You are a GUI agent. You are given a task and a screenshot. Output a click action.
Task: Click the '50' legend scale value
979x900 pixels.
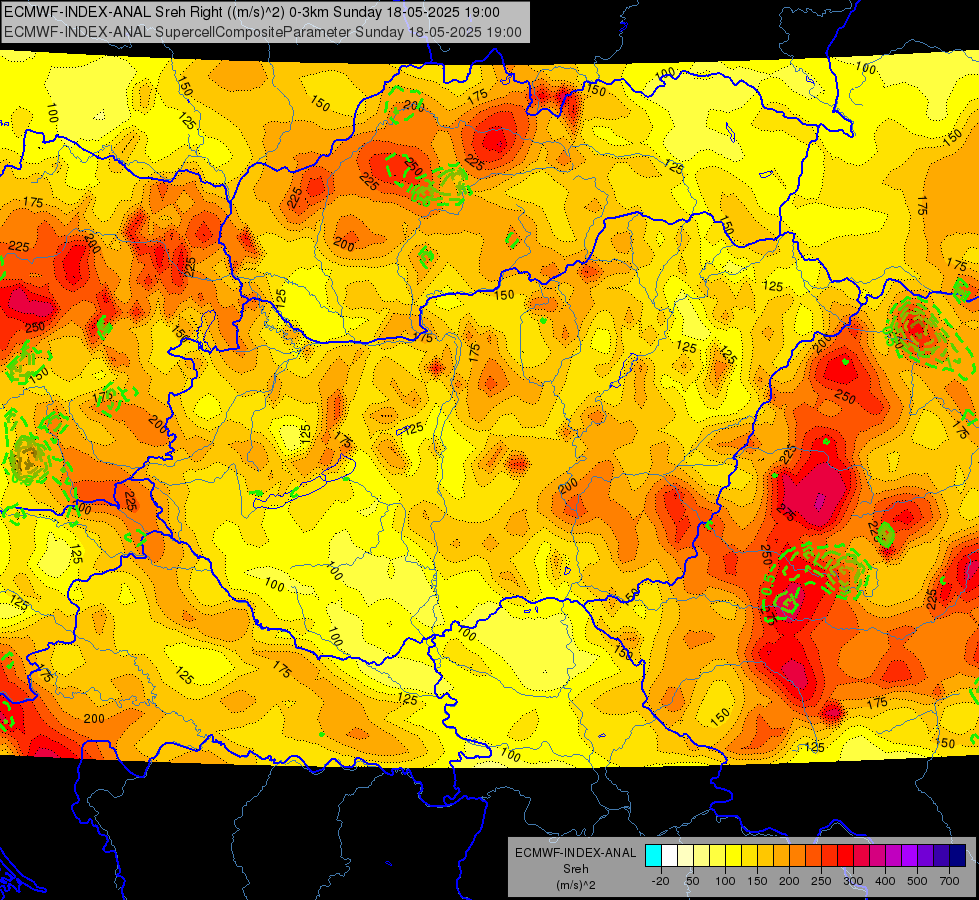[692, 881]
